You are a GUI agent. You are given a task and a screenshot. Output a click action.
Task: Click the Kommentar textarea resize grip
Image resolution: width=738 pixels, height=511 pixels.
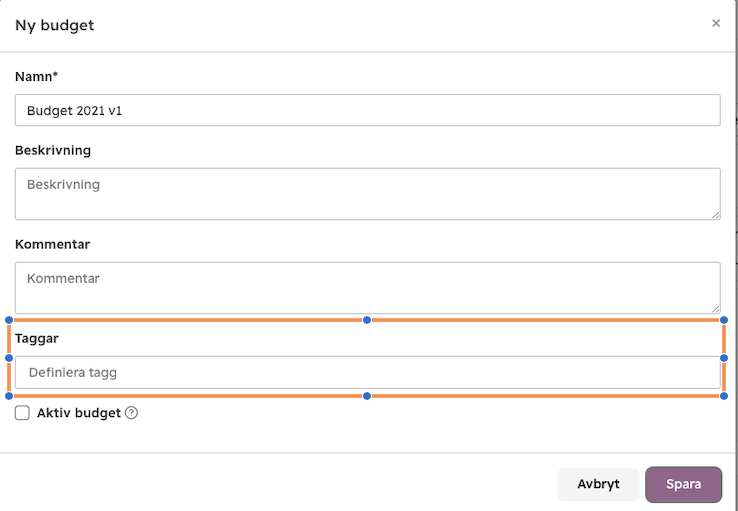click(715, 309)
